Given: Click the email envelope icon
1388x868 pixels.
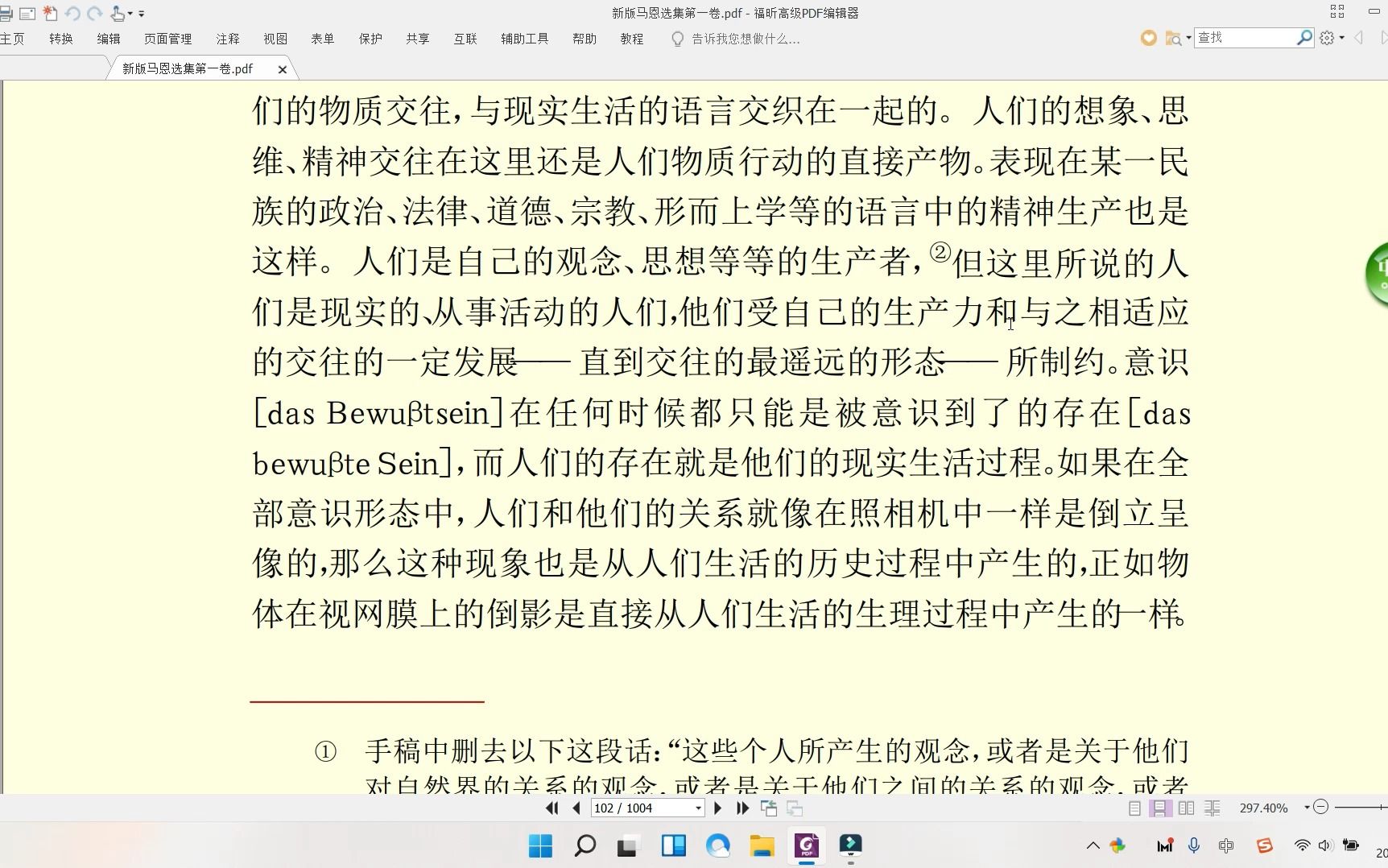Looking at the screenshot, I should coord(27,14).
